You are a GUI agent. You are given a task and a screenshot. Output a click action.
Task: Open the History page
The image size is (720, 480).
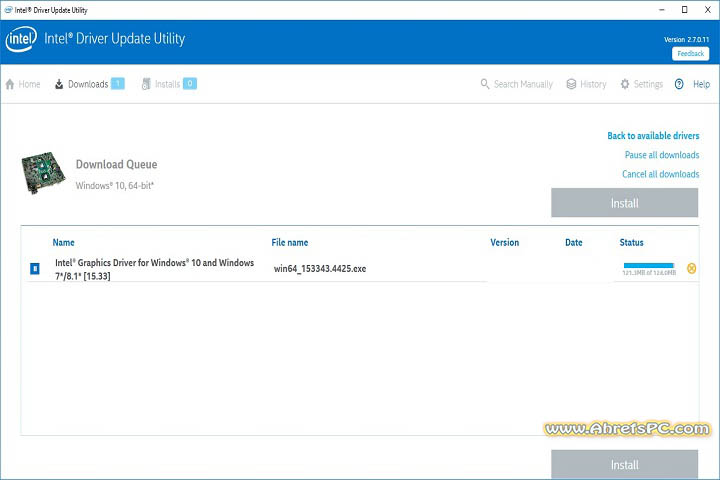tap(586, 84)
